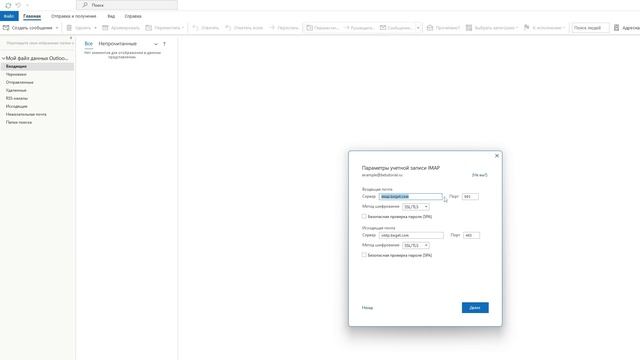Click the Send/Receive refresh icon in title bar
Screen dimensions: 640x360
click(x=8, y=5)
